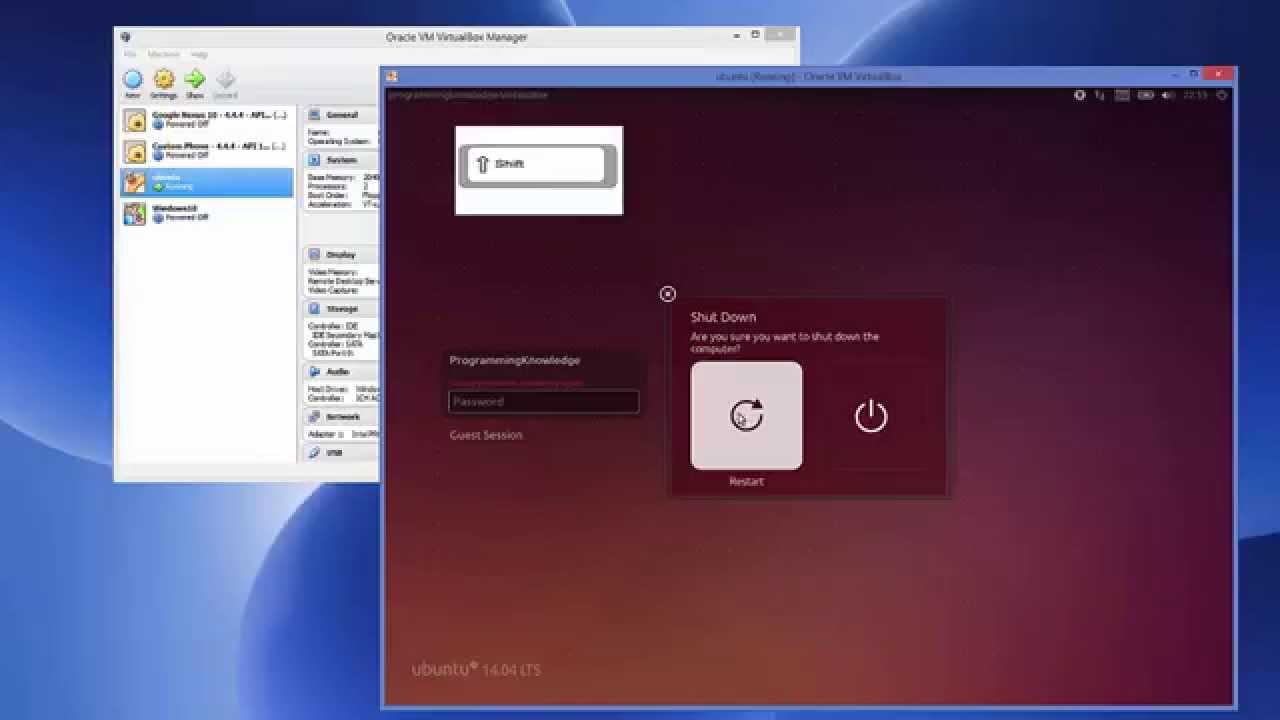Image resolution: width=1280 pixels, height=720 pixels.
Task: Click the General section header in details pane
Action: click(x=341, y=116)
